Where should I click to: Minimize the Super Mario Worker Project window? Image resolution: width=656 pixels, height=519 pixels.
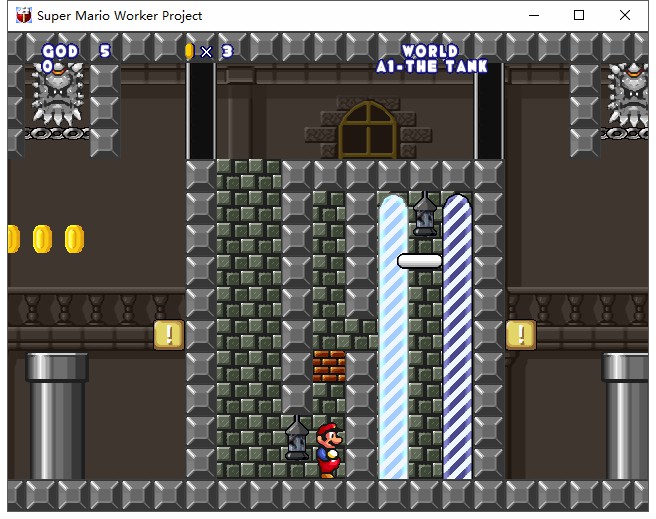(x=533, y=15)
